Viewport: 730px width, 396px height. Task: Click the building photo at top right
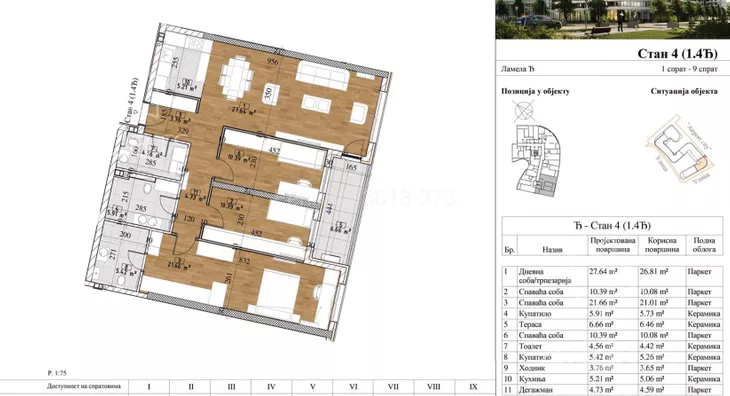[613, 19]
